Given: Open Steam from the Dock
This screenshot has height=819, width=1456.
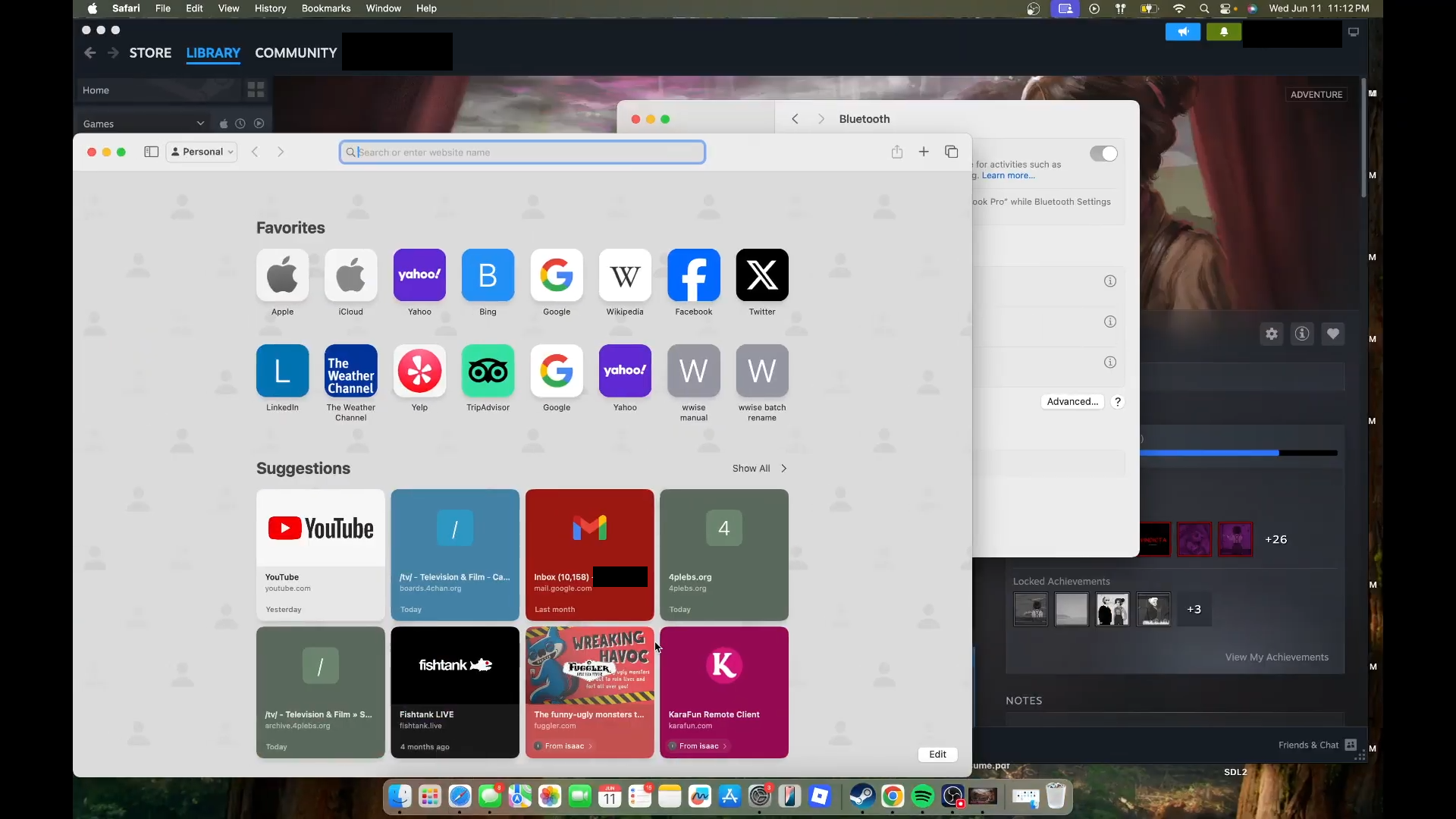Looking at the screenshot, I should pyautogui.click(x=862, y=795).
